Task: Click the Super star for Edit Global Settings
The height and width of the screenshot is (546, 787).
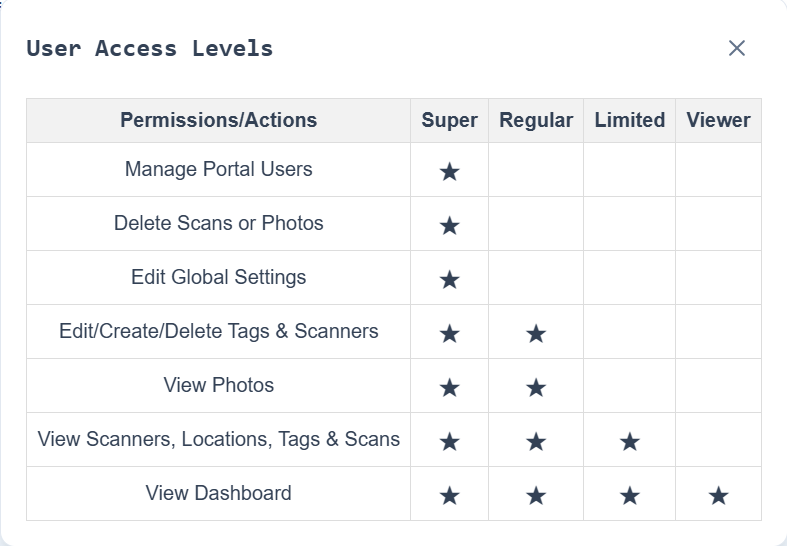Action: click(449, 279)
